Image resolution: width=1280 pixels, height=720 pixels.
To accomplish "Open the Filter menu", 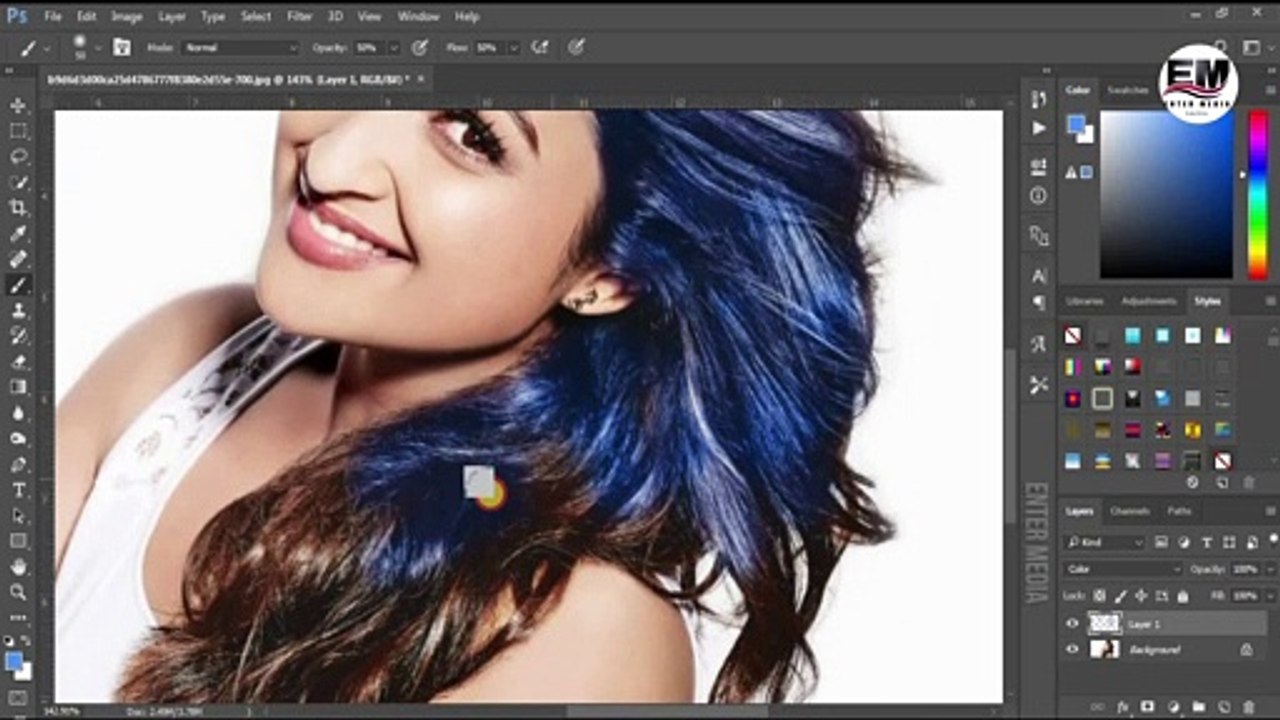I will (299, 16).
